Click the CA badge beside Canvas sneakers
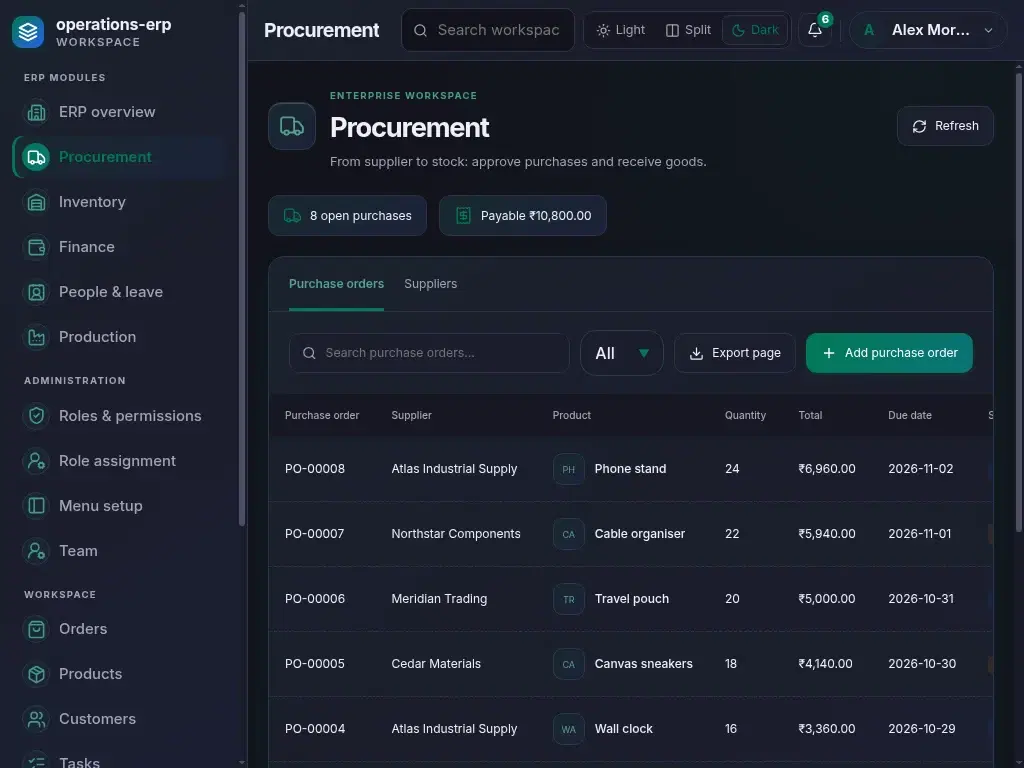 point(569,664)
